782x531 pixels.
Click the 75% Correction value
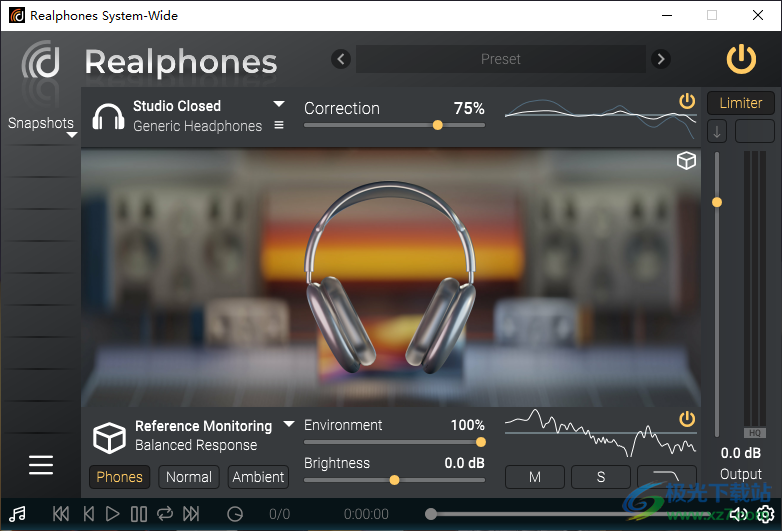pos(469,108)
